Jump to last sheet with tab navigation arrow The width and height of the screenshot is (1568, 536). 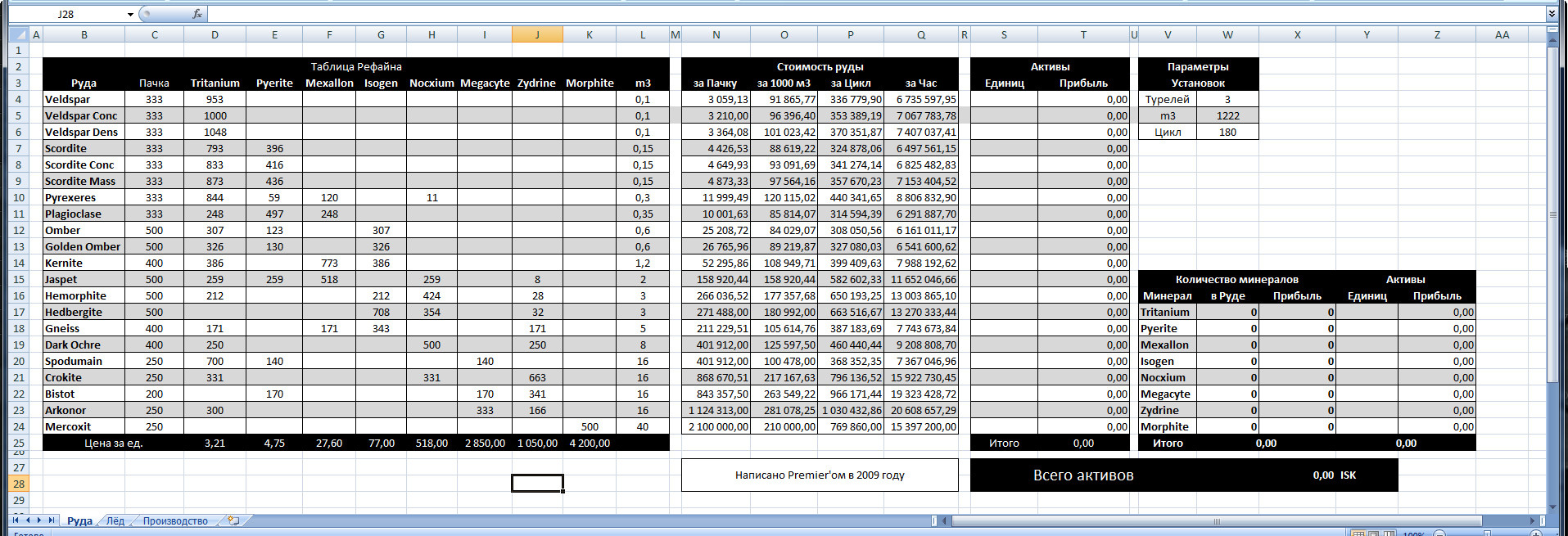(x=51, y=520)
